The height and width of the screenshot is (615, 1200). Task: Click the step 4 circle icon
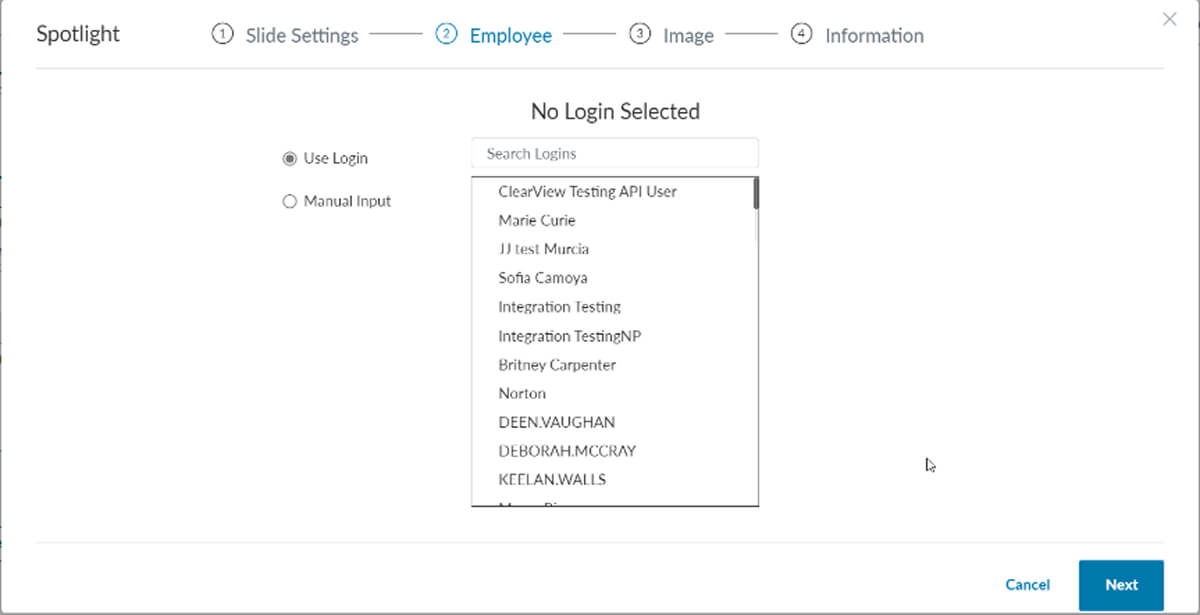(x=801, y=35)
